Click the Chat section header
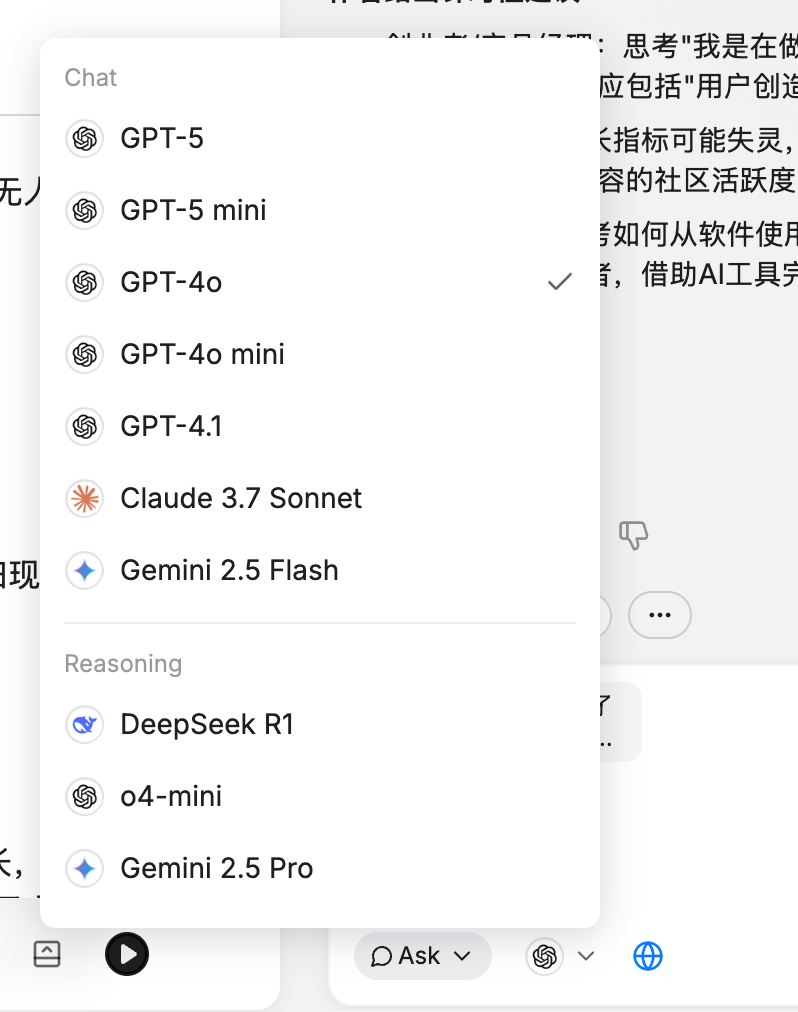The image size is (798, 1012). coord(90,77)
